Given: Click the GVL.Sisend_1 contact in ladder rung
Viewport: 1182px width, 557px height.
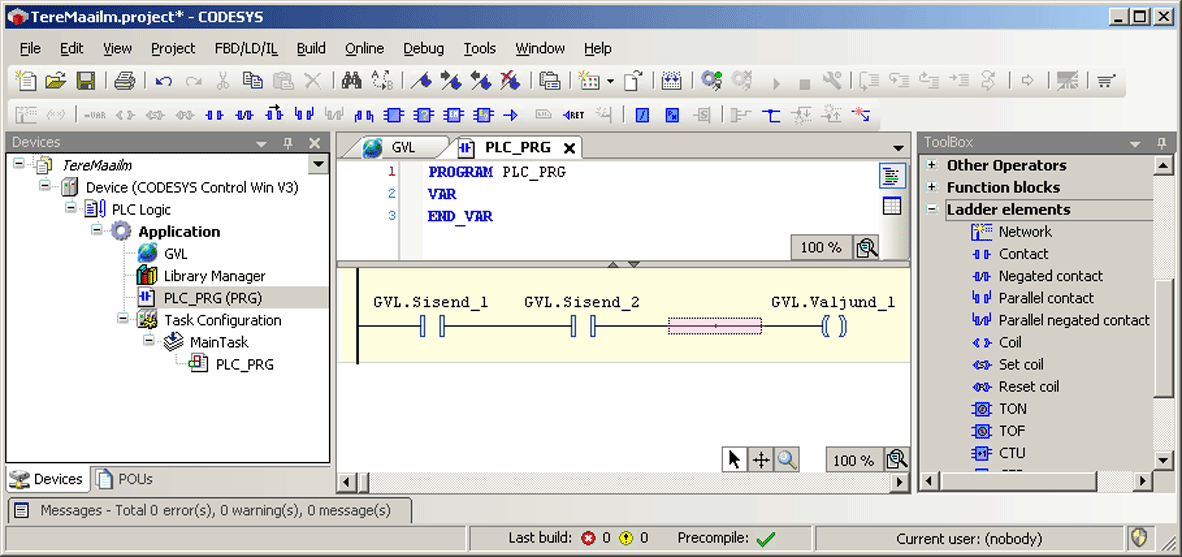Looking at the screenshot, I should click(432, 326).
